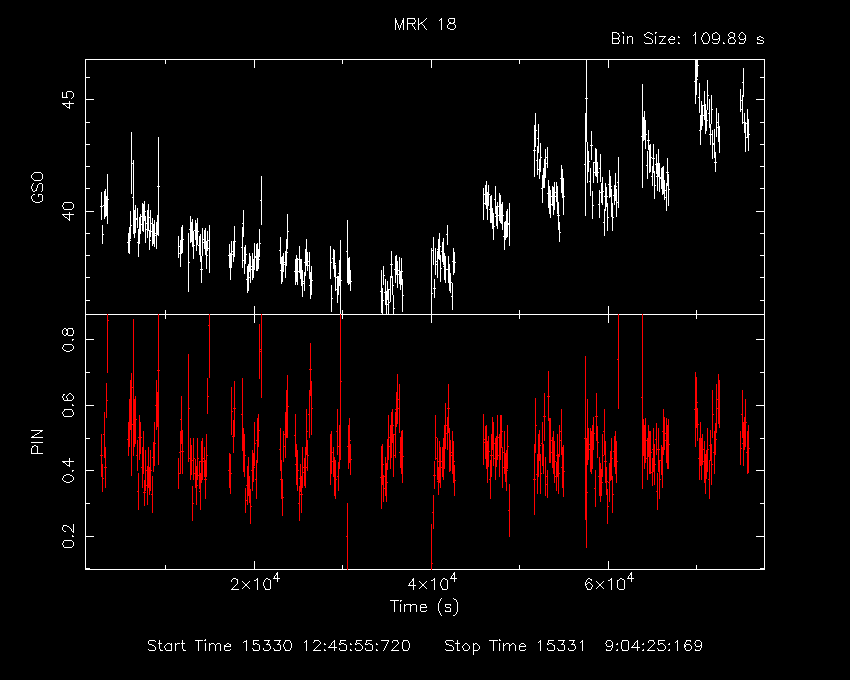The image size is (850, 680).
Task: Click the 4×10^4 time tick label
Action: 432,583
